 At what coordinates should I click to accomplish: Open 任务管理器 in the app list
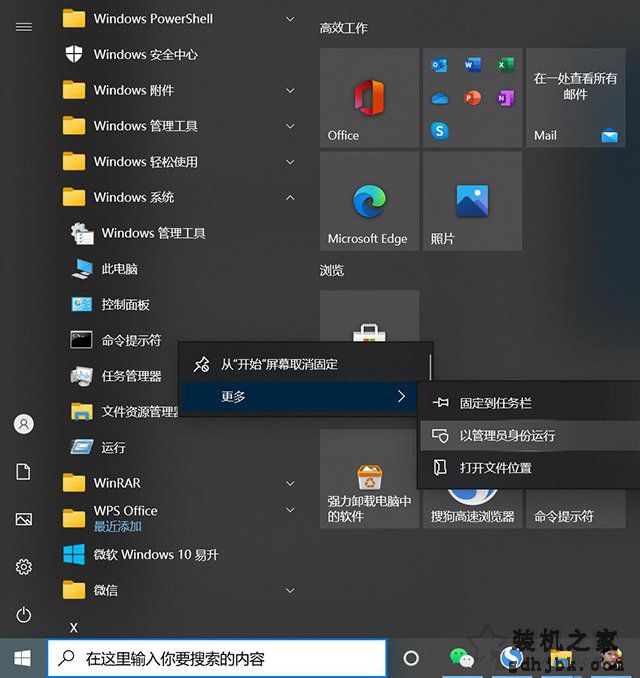118,376
